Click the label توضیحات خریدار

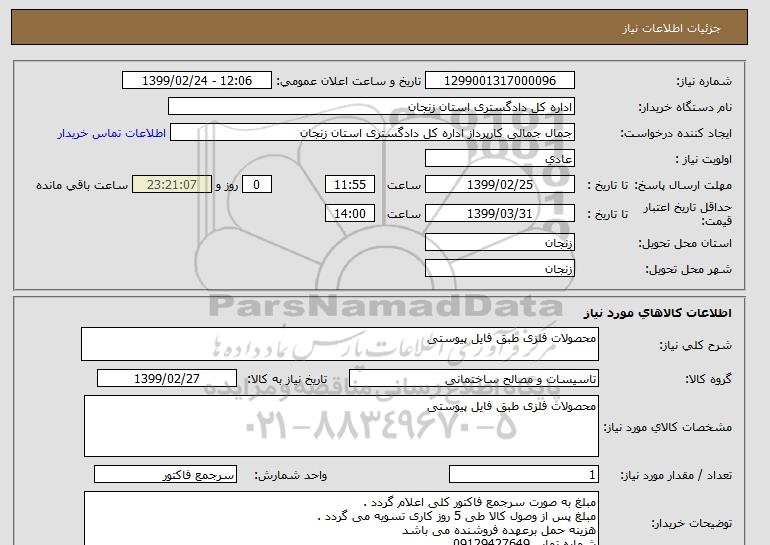(691, 523)
